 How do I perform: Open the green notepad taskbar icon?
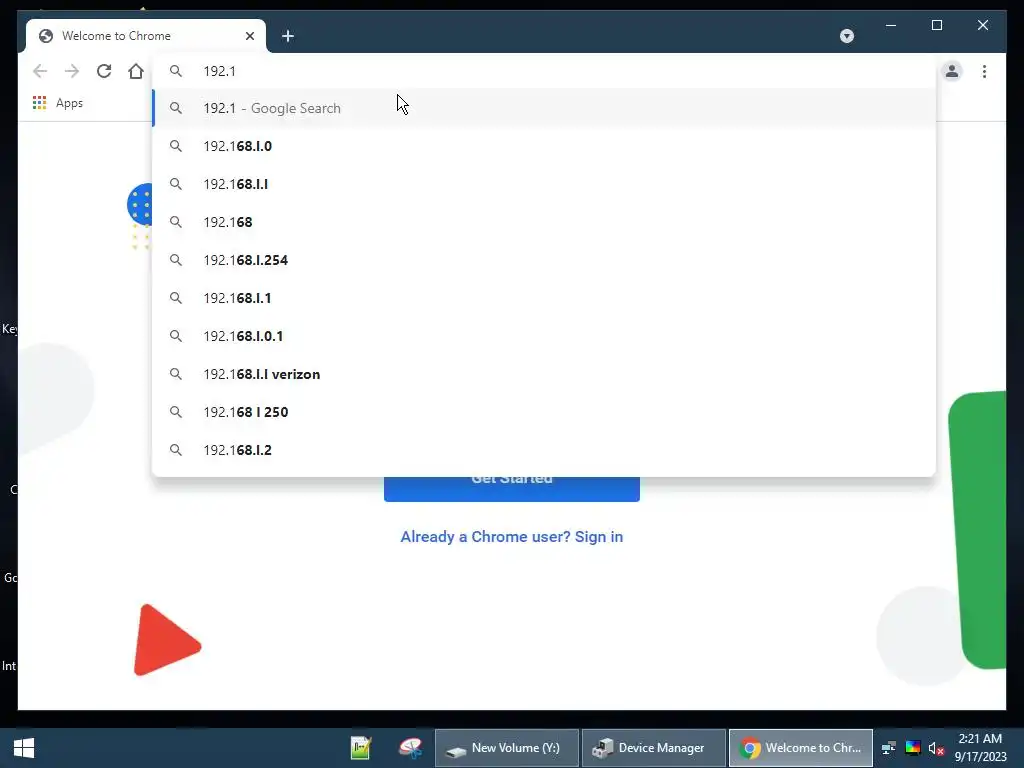[x=361, y=748]
